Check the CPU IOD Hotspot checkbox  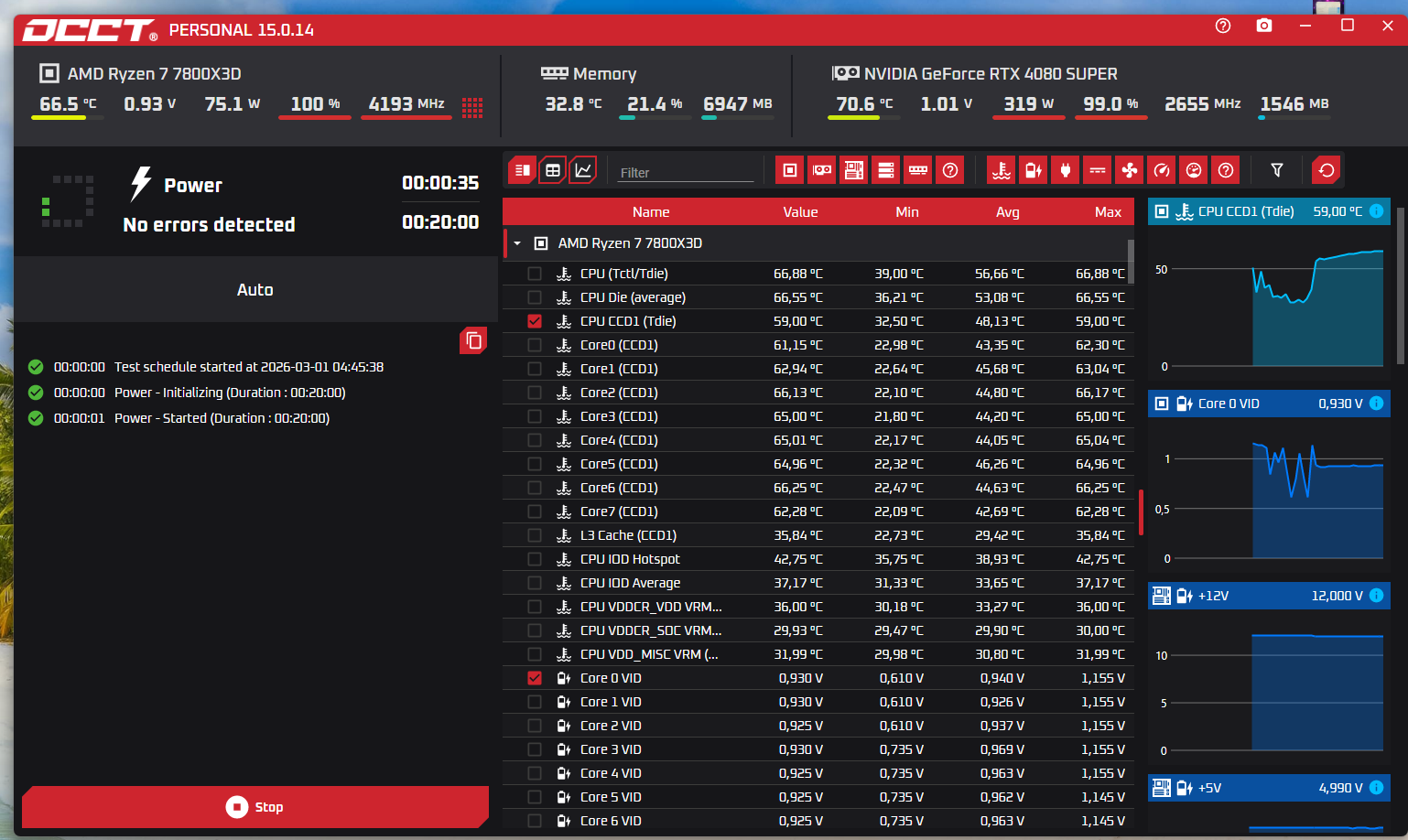point(535,559)
